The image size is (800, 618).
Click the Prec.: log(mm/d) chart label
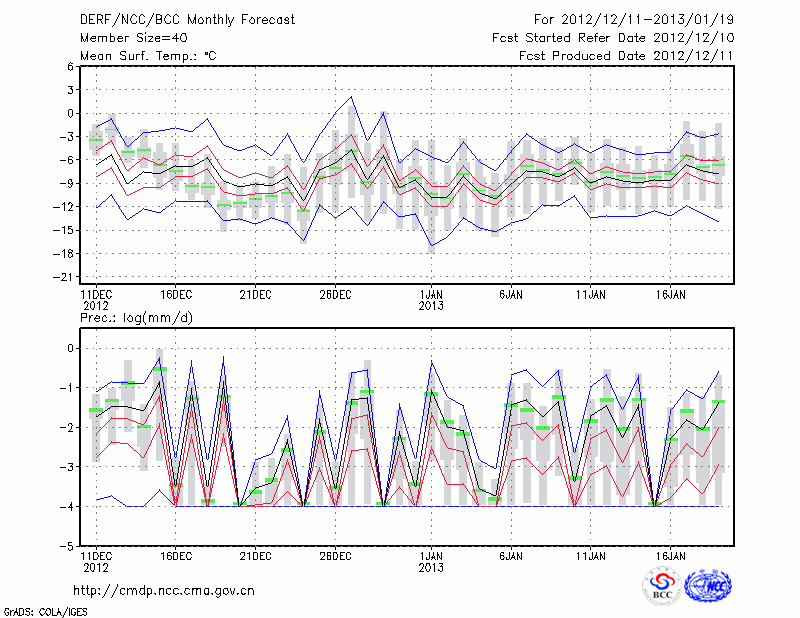[143, 317]
